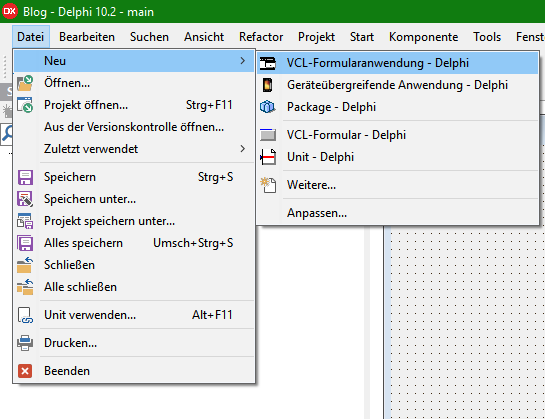545x419 pixels.
Task: Select Alles speichern entry
Action: tap(134, 243)
